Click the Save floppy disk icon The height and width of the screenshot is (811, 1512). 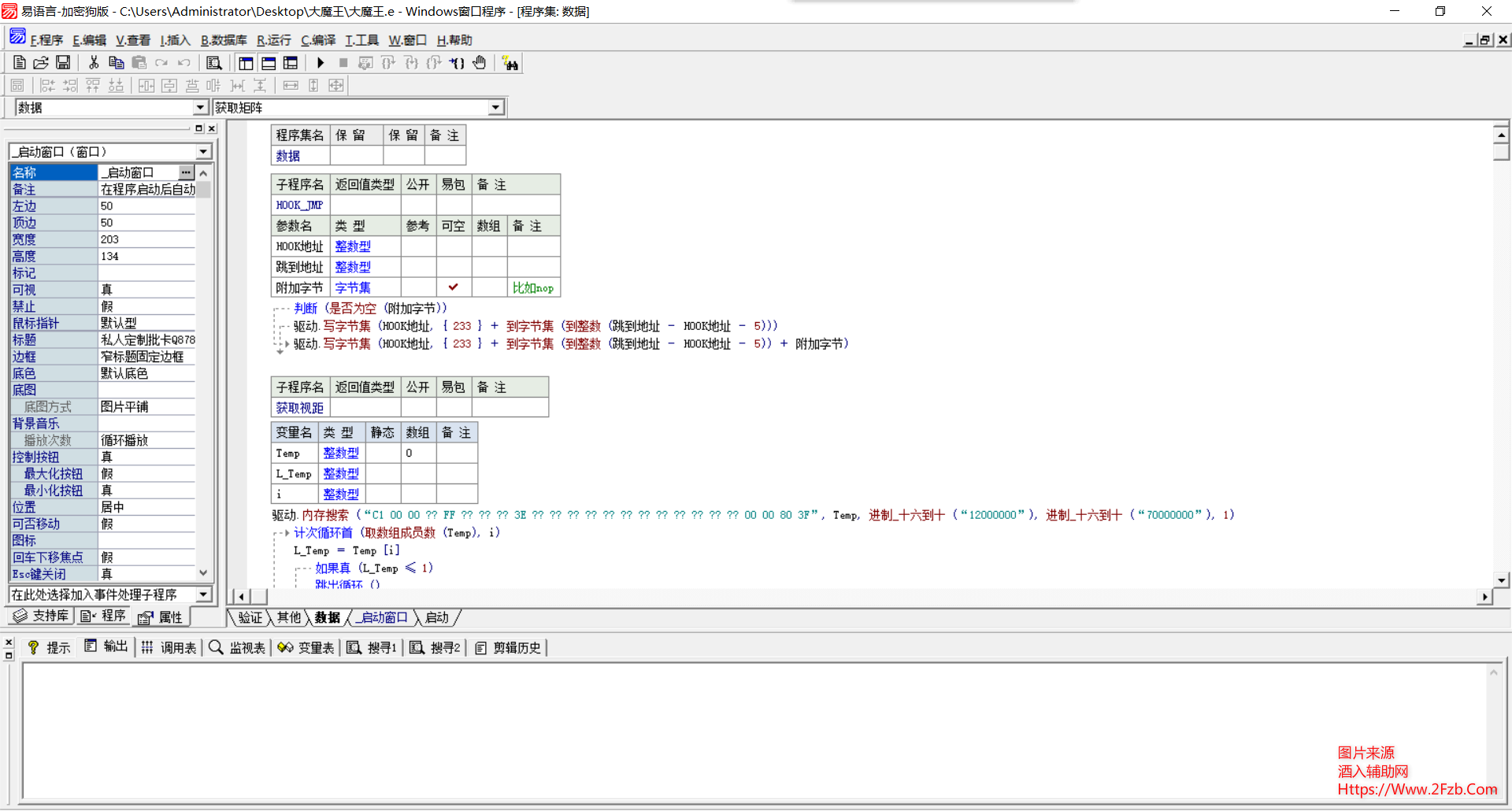63,63
